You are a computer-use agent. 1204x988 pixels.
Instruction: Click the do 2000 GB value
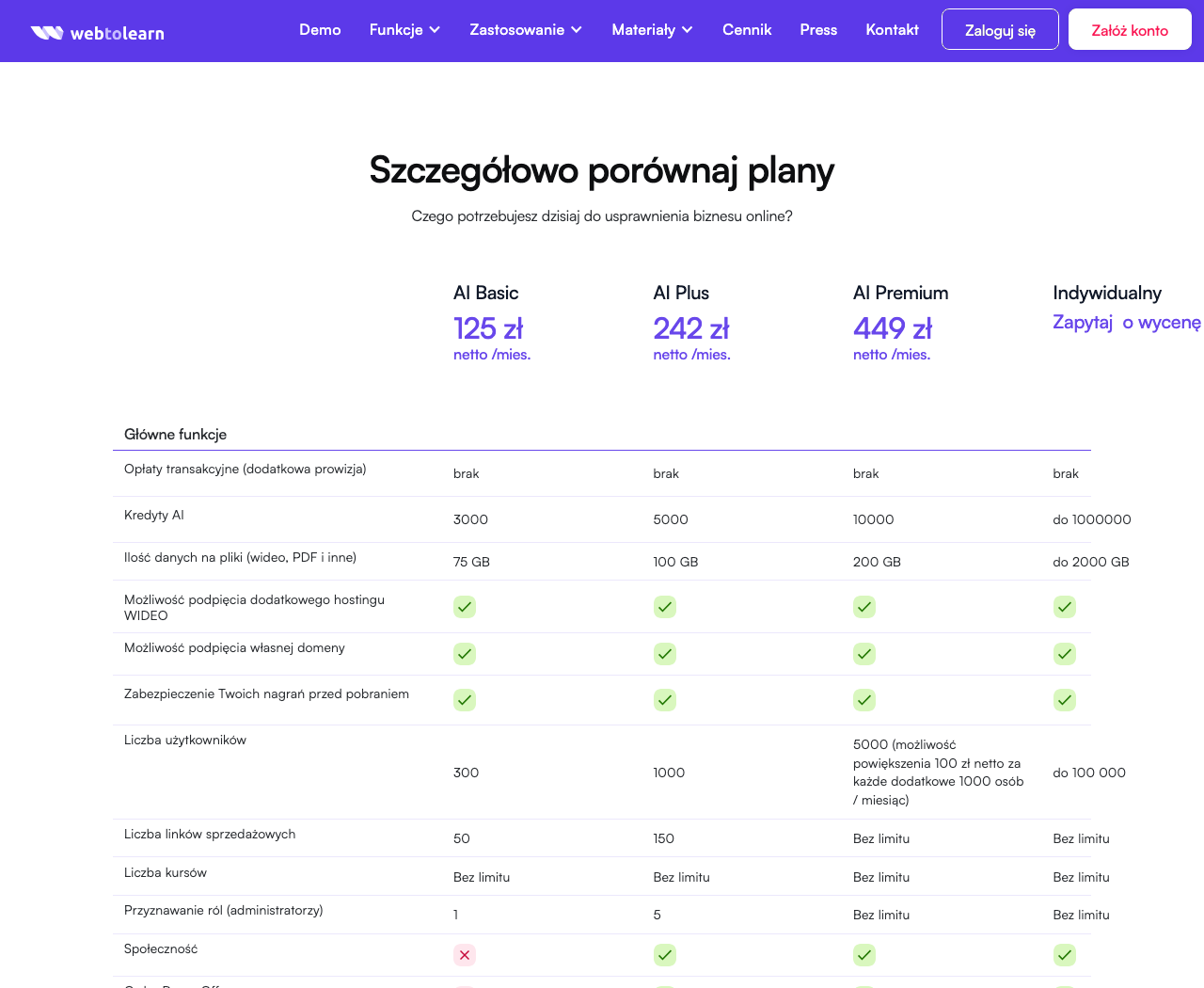click(1091, 562)
